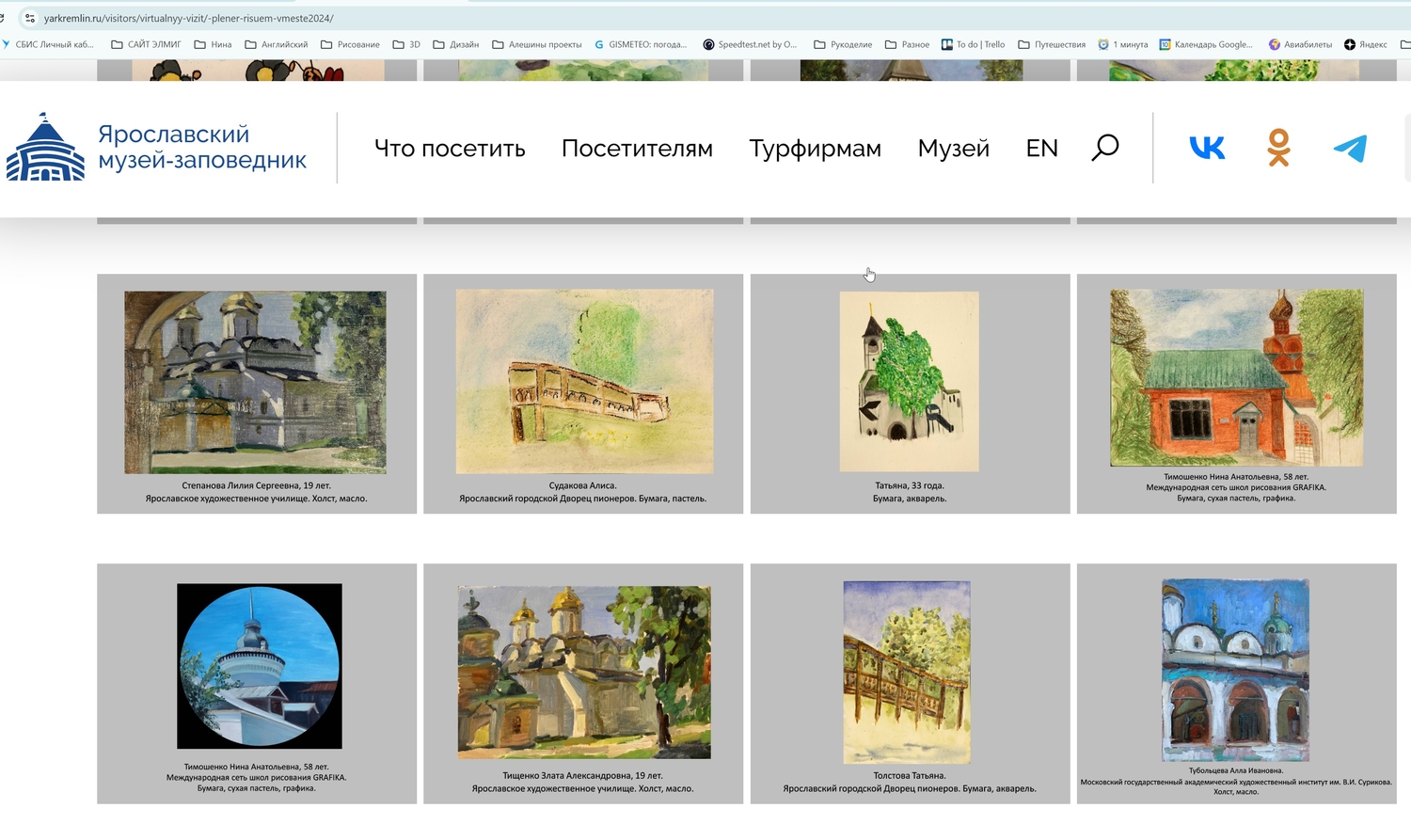Open Тимошенко red brick chapel drawing
Viewport: 1411px width, 840px height.
click(x=1236, y=377)
